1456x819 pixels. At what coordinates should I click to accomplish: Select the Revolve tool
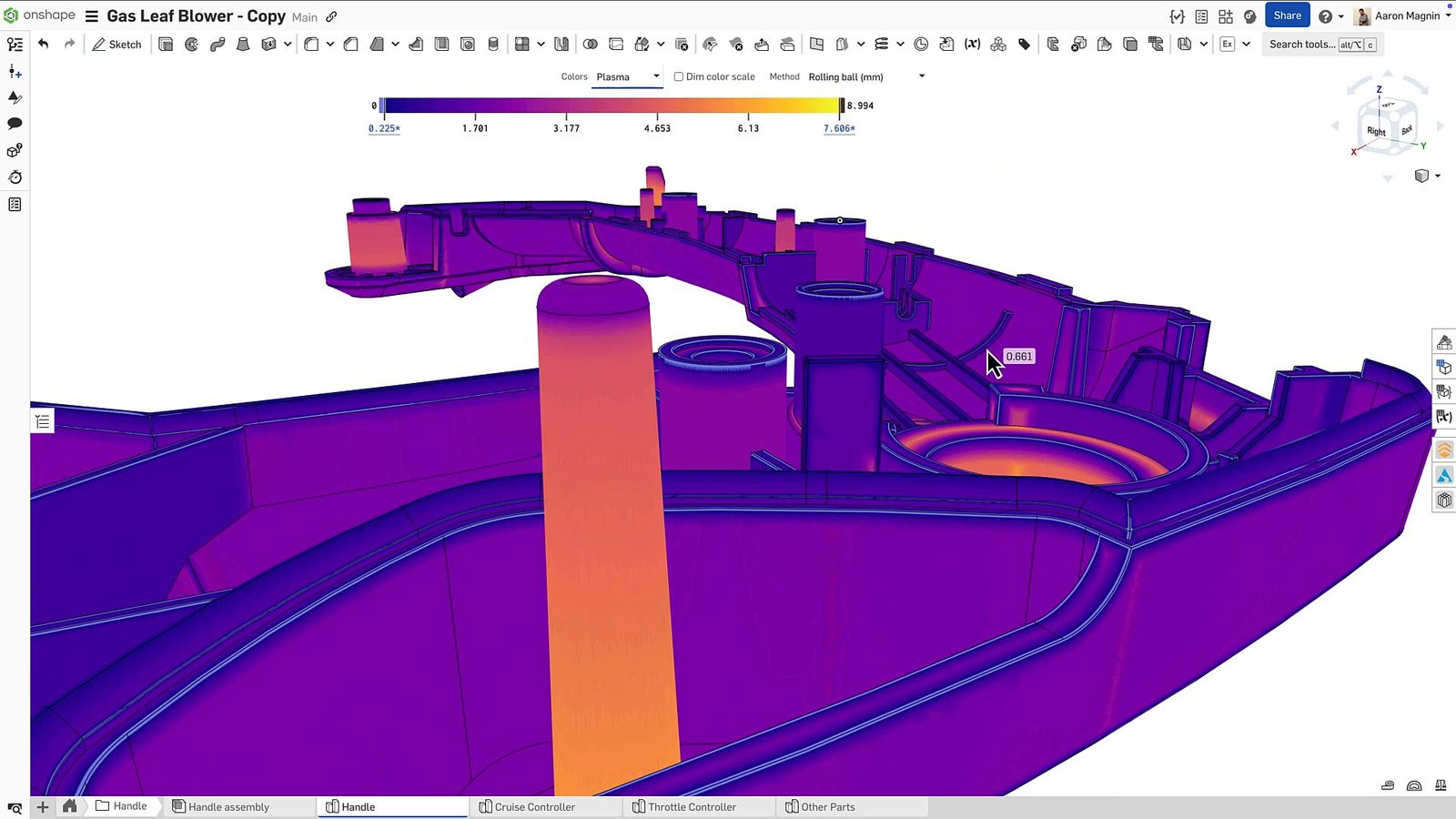coord(191,44)
